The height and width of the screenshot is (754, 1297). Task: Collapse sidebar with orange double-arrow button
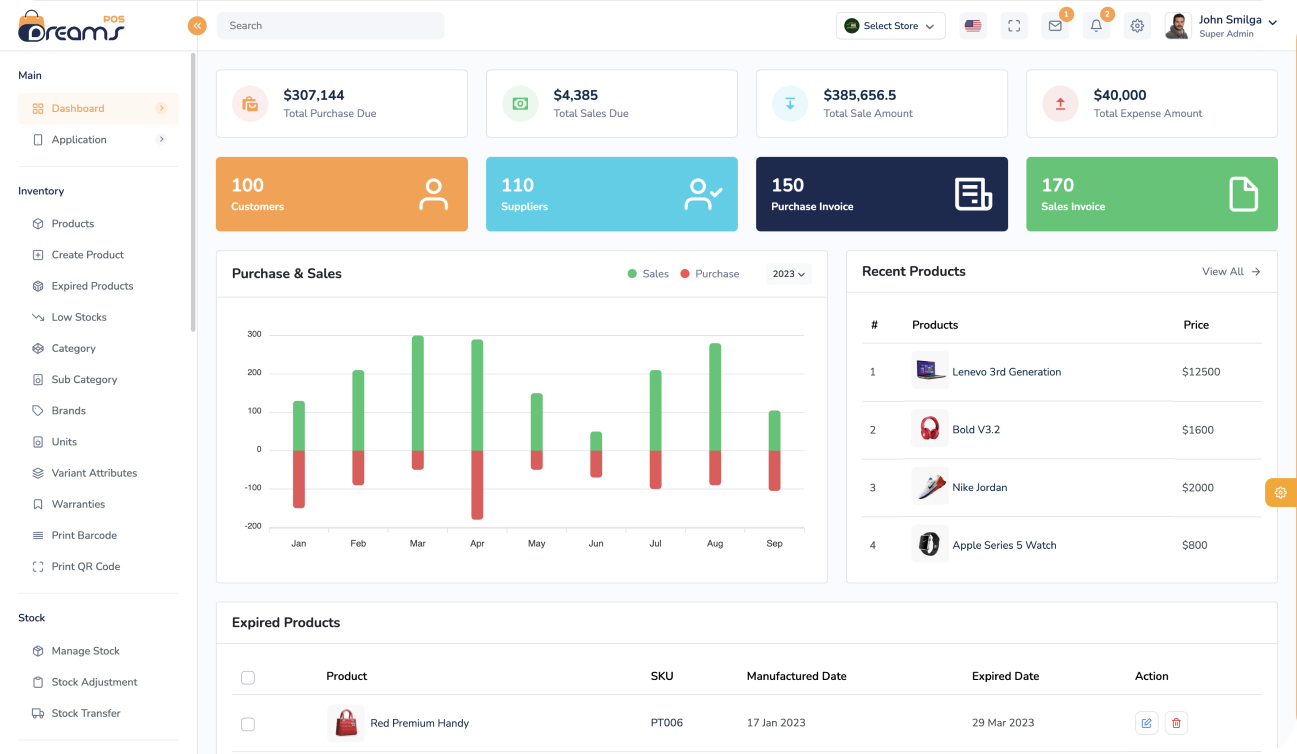pos(197,26)
